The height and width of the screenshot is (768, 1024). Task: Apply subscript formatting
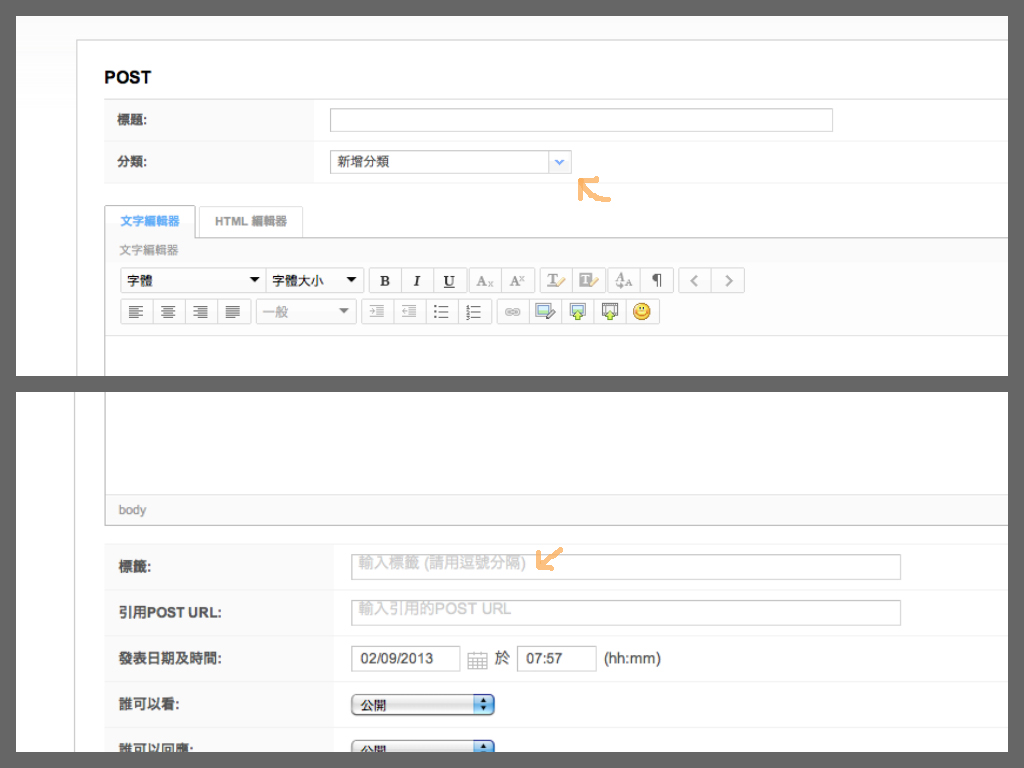pyautogui.click(x=485, y=281)
